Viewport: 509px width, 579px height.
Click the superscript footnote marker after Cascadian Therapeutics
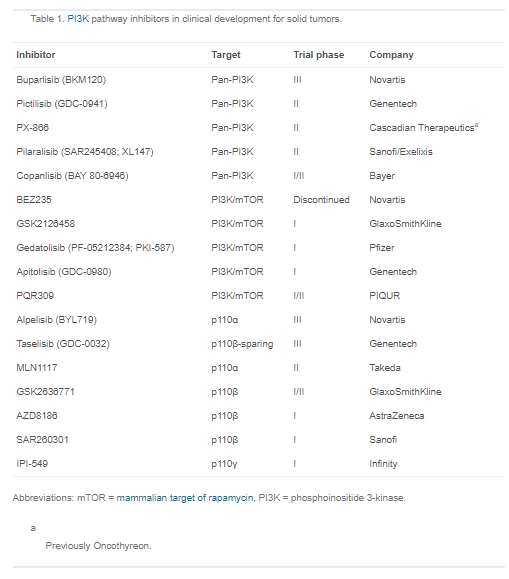click(476, 125)
